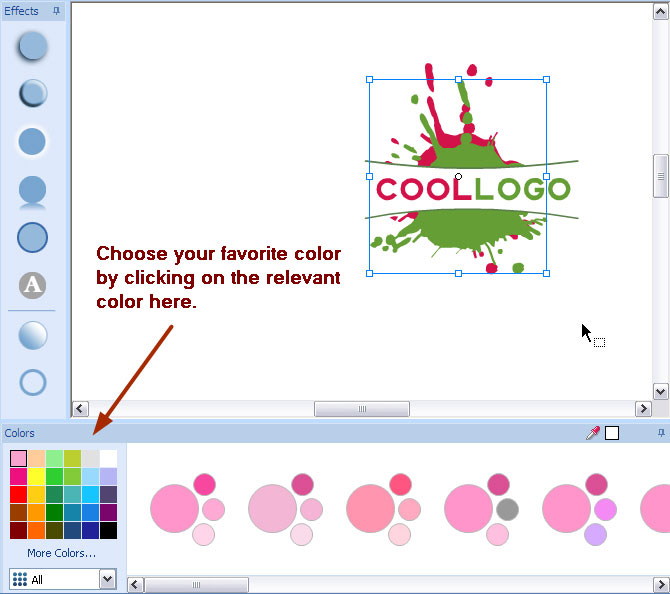Click the Colors panel title
The width and height of the screenshot is (670, 594).
[x=19, y=433]
